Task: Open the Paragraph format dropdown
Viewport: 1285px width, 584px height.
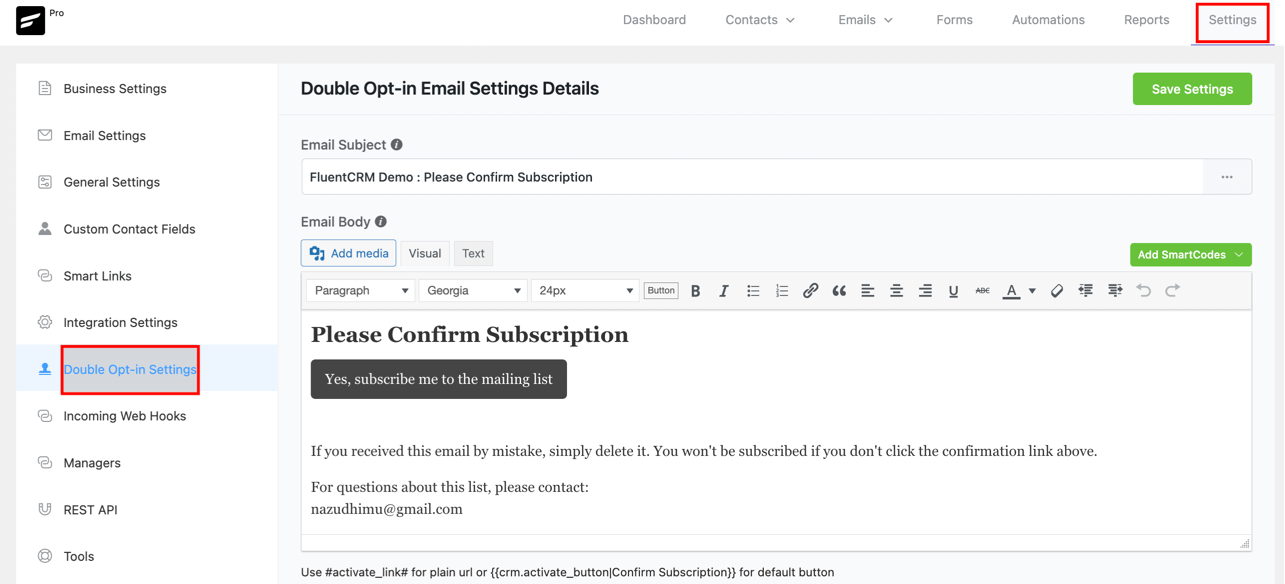Action: (360, 291)
